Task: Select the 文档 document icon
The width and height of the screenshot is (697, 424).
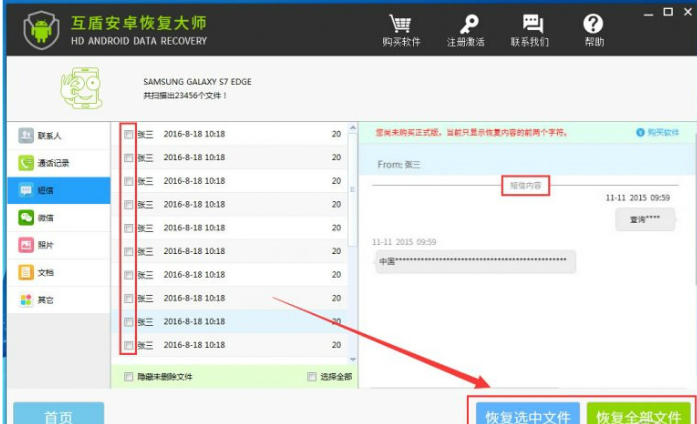Action: [x=26, y=272]
